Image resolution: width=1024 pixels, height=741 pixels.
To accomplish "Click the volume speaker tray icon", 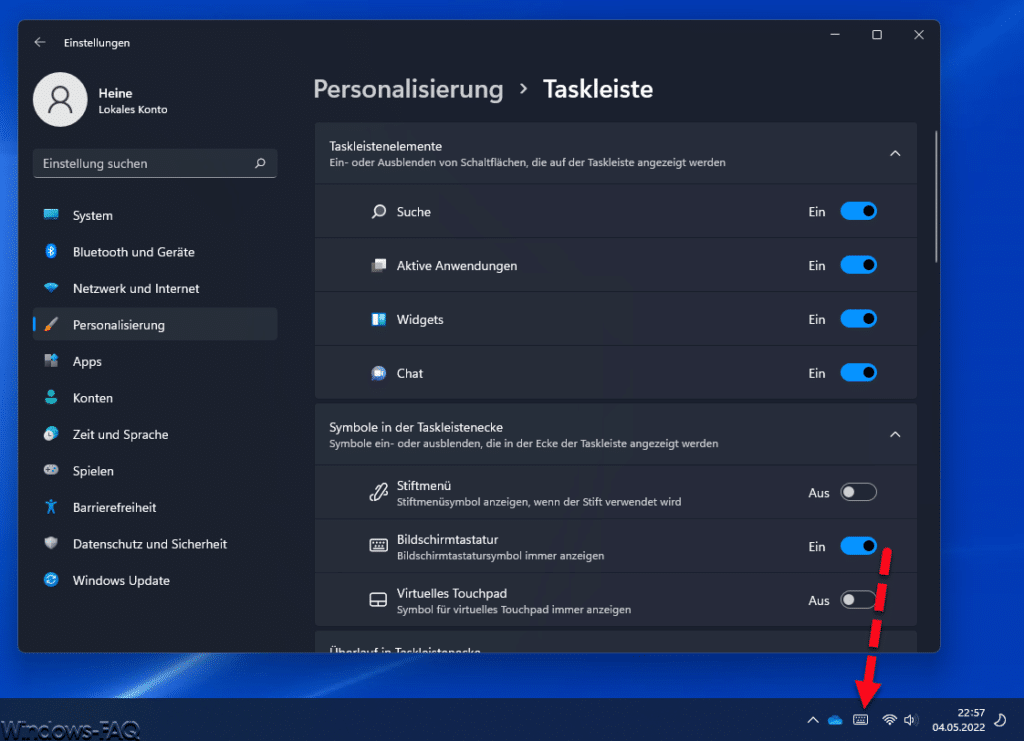I will (x=910, y=720).
